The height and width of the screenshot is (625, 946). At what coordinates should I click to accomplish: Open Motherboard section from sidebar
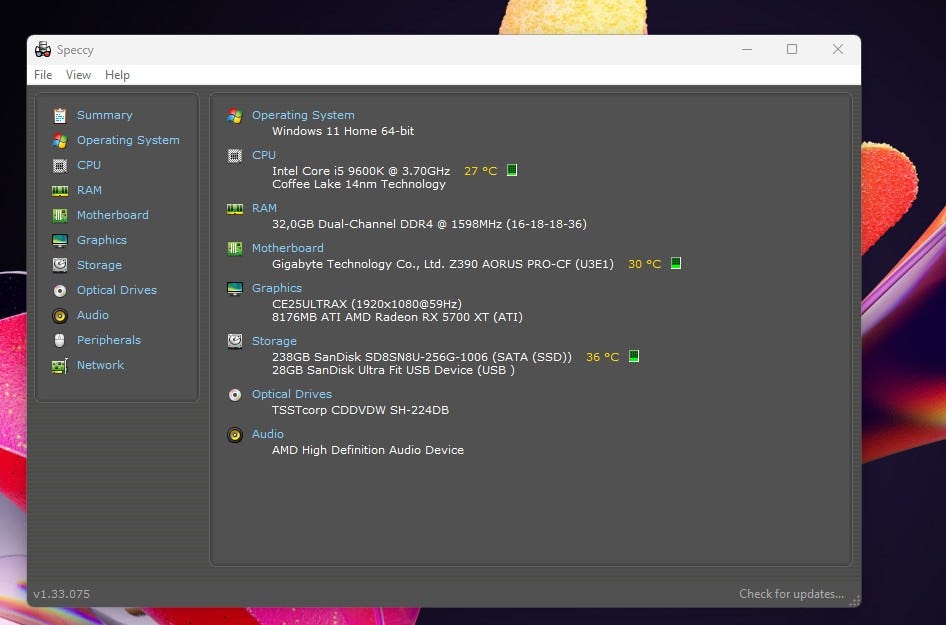click(x=113, y=215)
